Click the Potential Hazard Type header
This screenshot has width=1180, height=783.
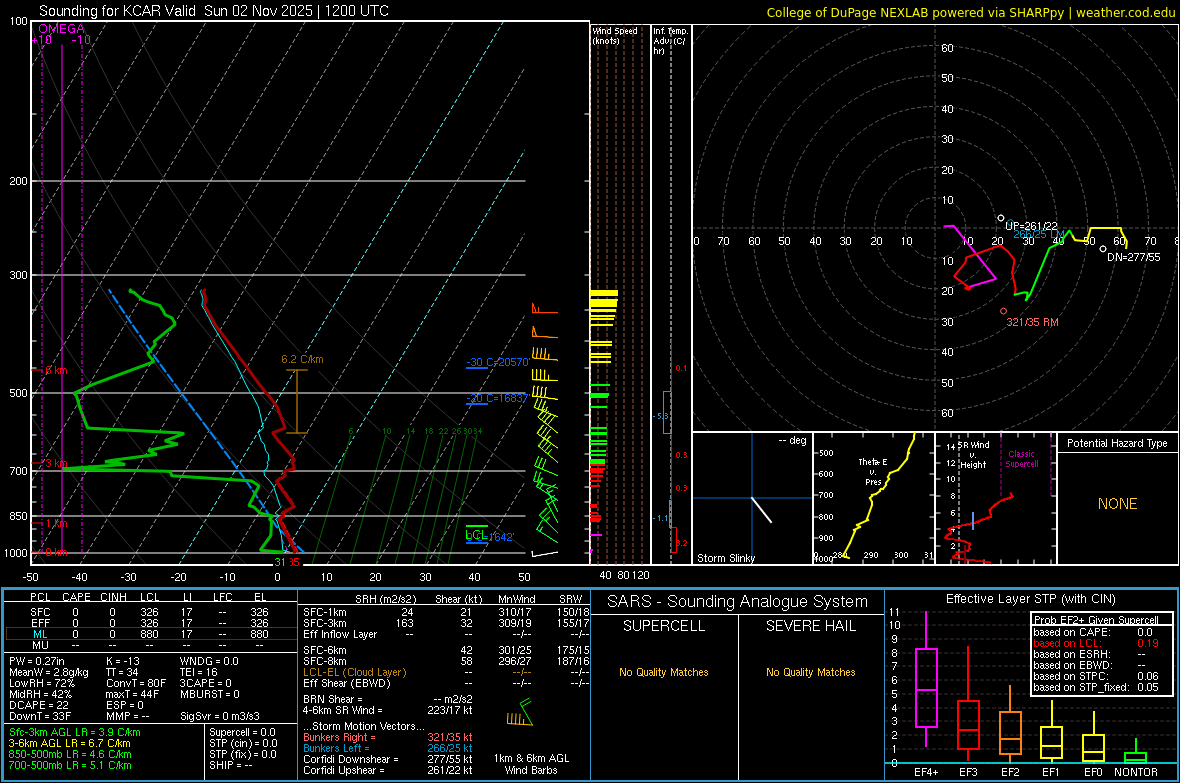coord(1117,443)
